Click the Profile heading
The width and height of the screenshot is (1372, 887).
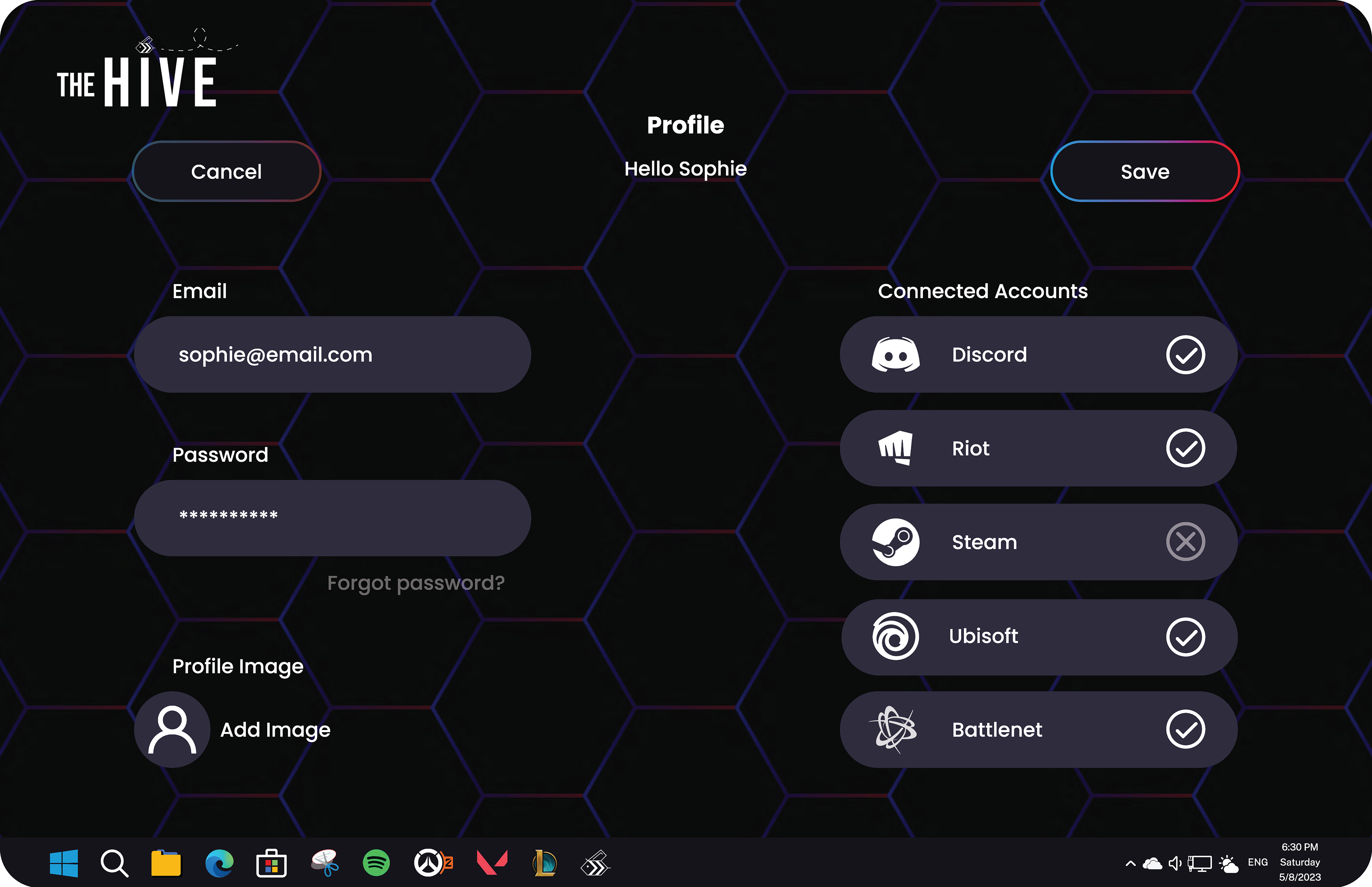coord(686,125)
